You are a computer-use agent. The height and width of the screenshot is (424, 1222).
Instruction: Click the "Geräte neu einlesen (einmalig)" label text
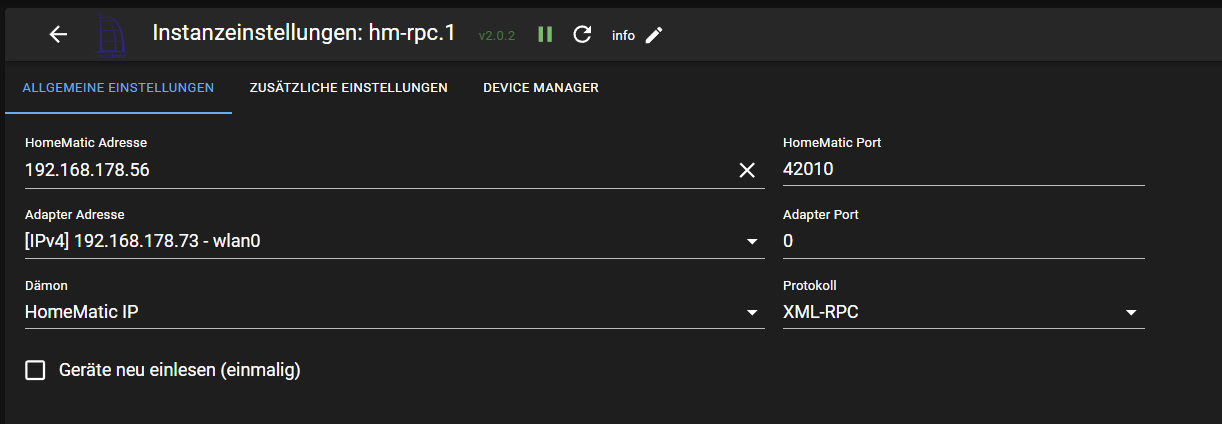180,371
